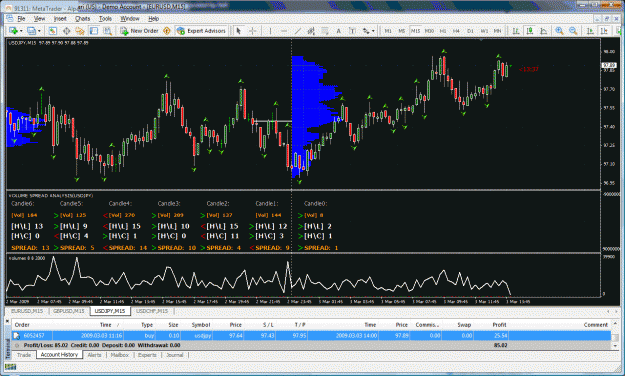
Task: Select the text tool (A icon)
Action: point(338,31)
